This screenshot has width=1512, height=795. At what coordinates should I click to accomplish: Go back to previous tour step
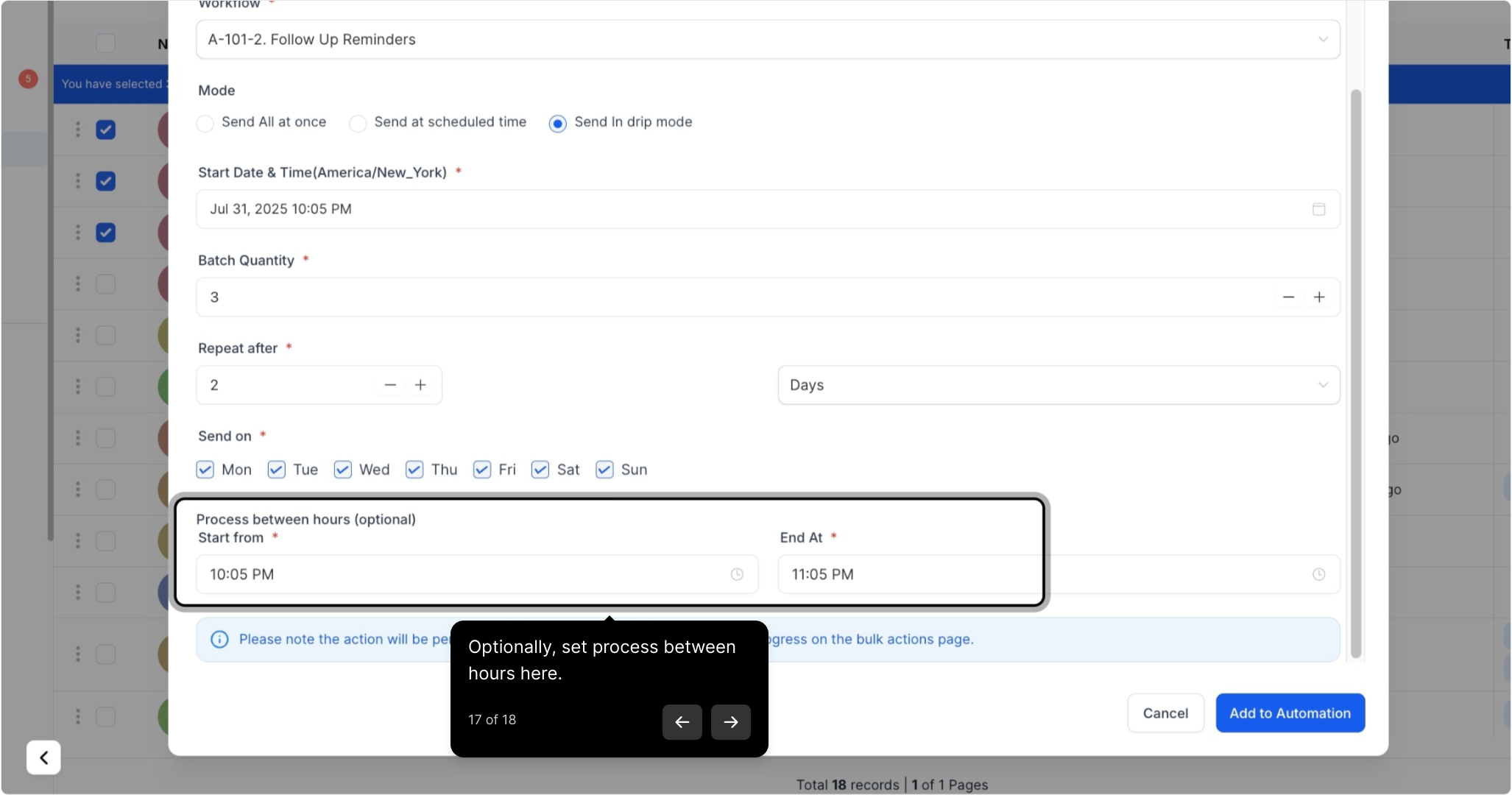pos(682,721)
